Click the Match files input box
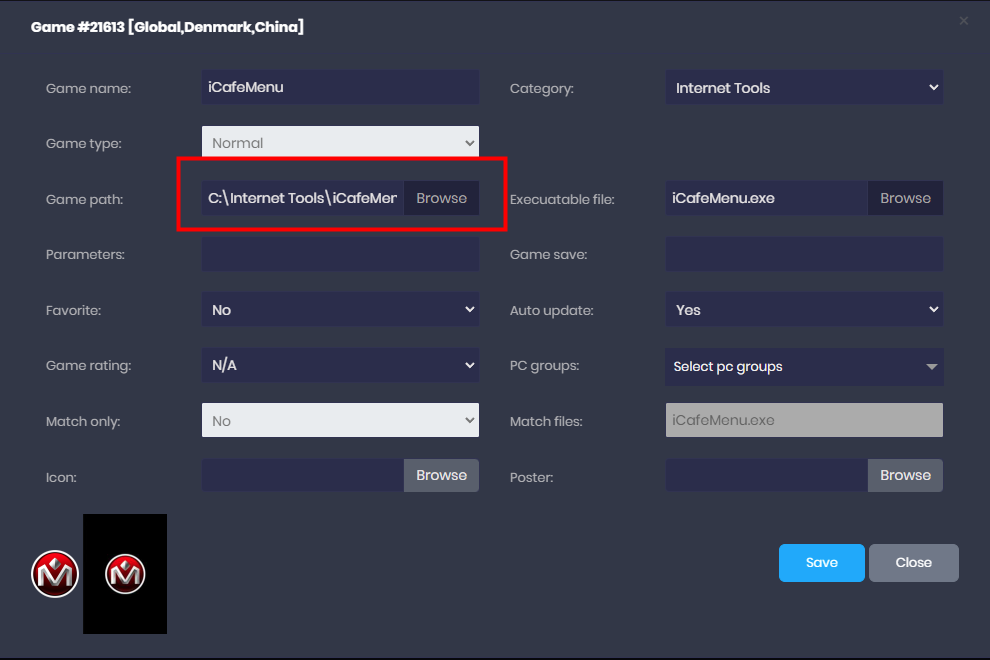 click(x=803, y=421)
